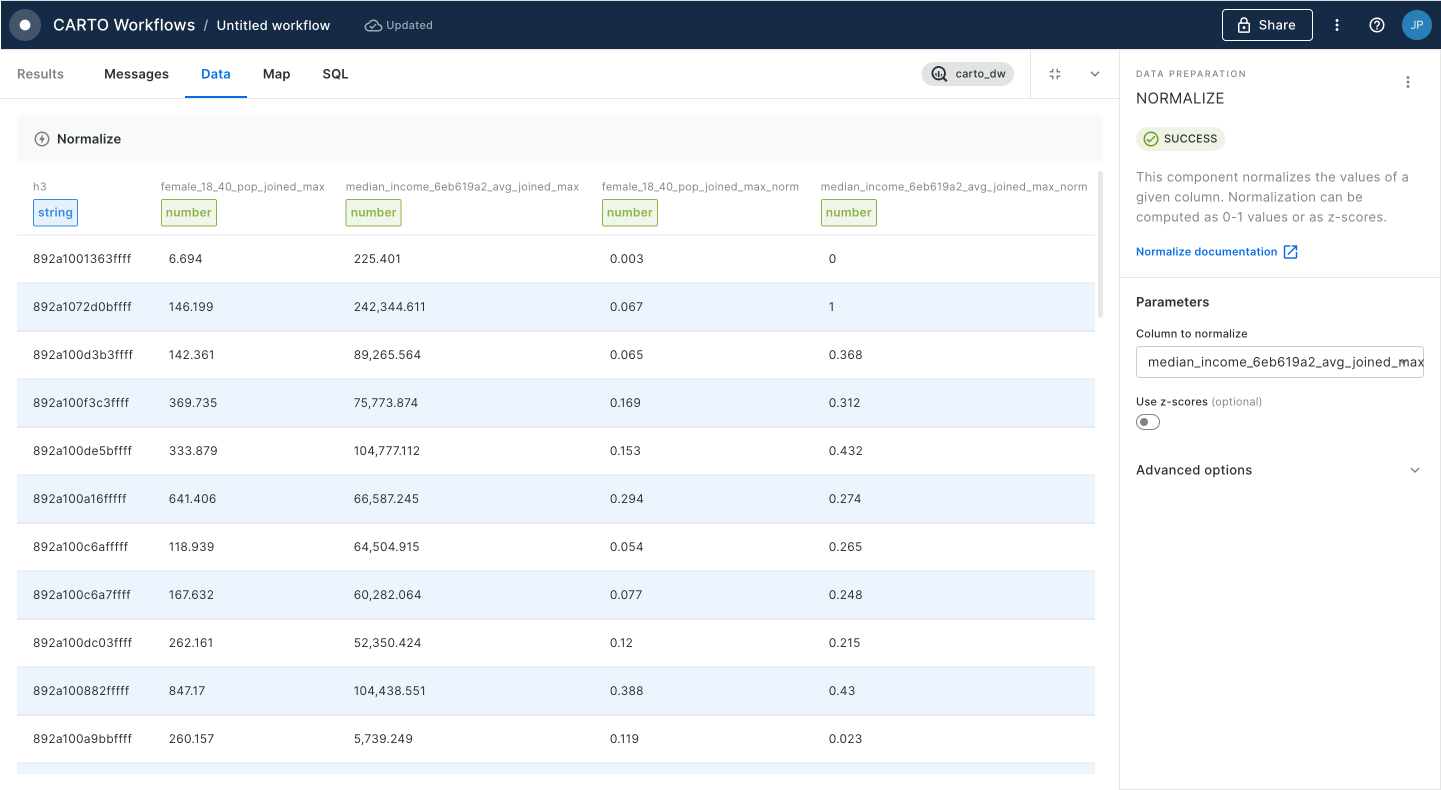Click the carto_dw connection chip

967,74
